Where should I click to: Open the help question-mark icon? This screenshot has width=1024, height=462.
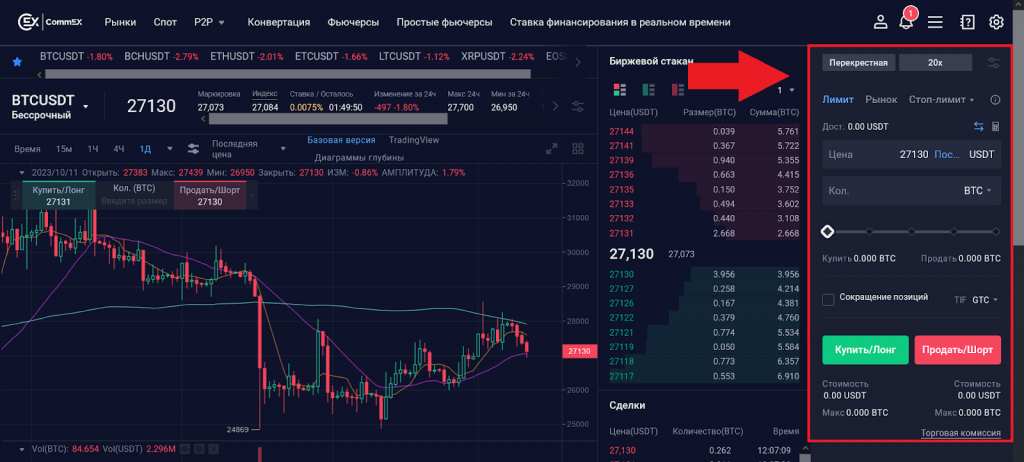coord(967,22)
